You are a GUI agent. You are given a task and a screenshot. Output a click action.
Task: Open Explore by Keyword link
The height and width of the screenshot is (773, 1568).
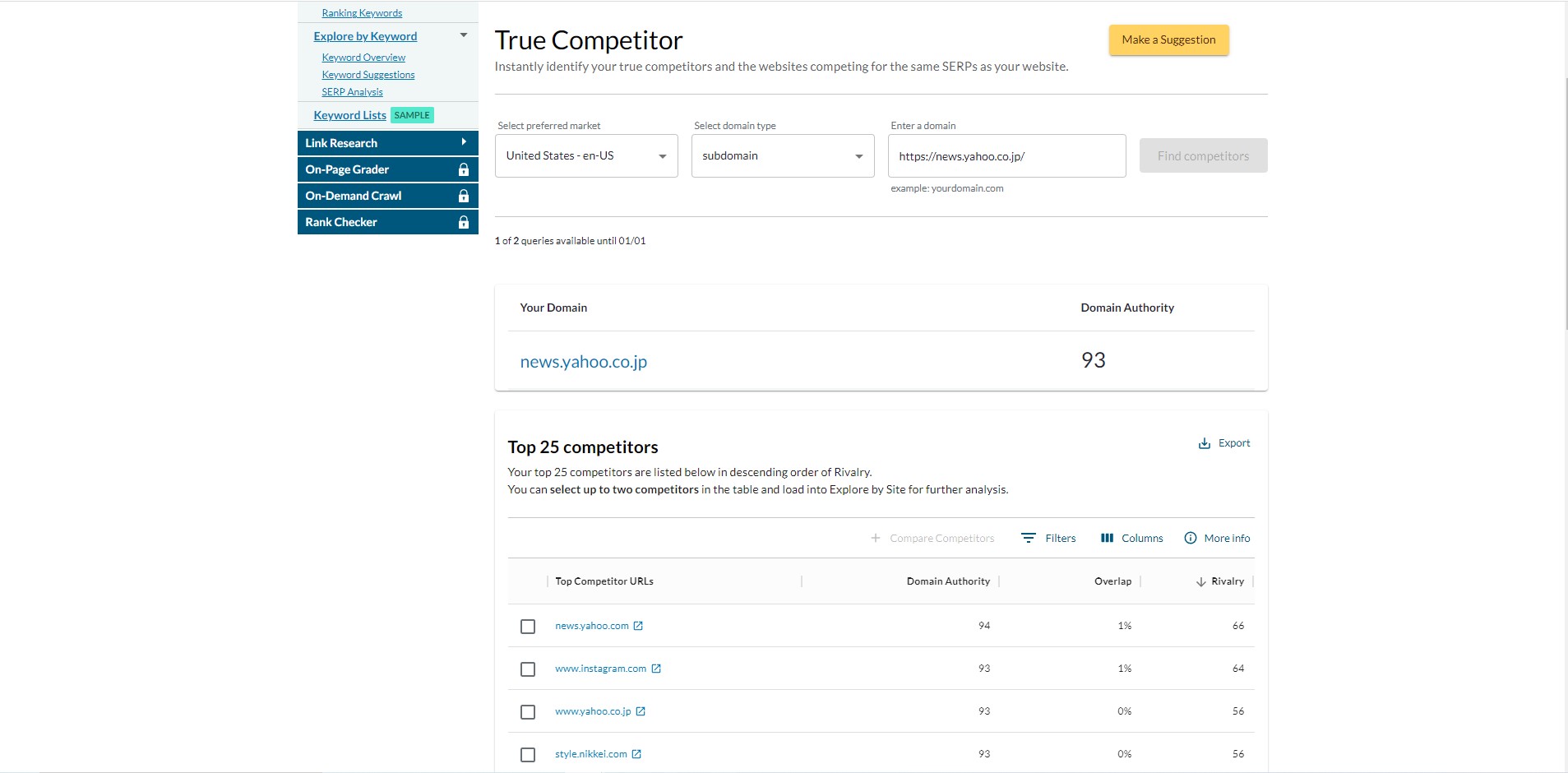tap(365, 36)
